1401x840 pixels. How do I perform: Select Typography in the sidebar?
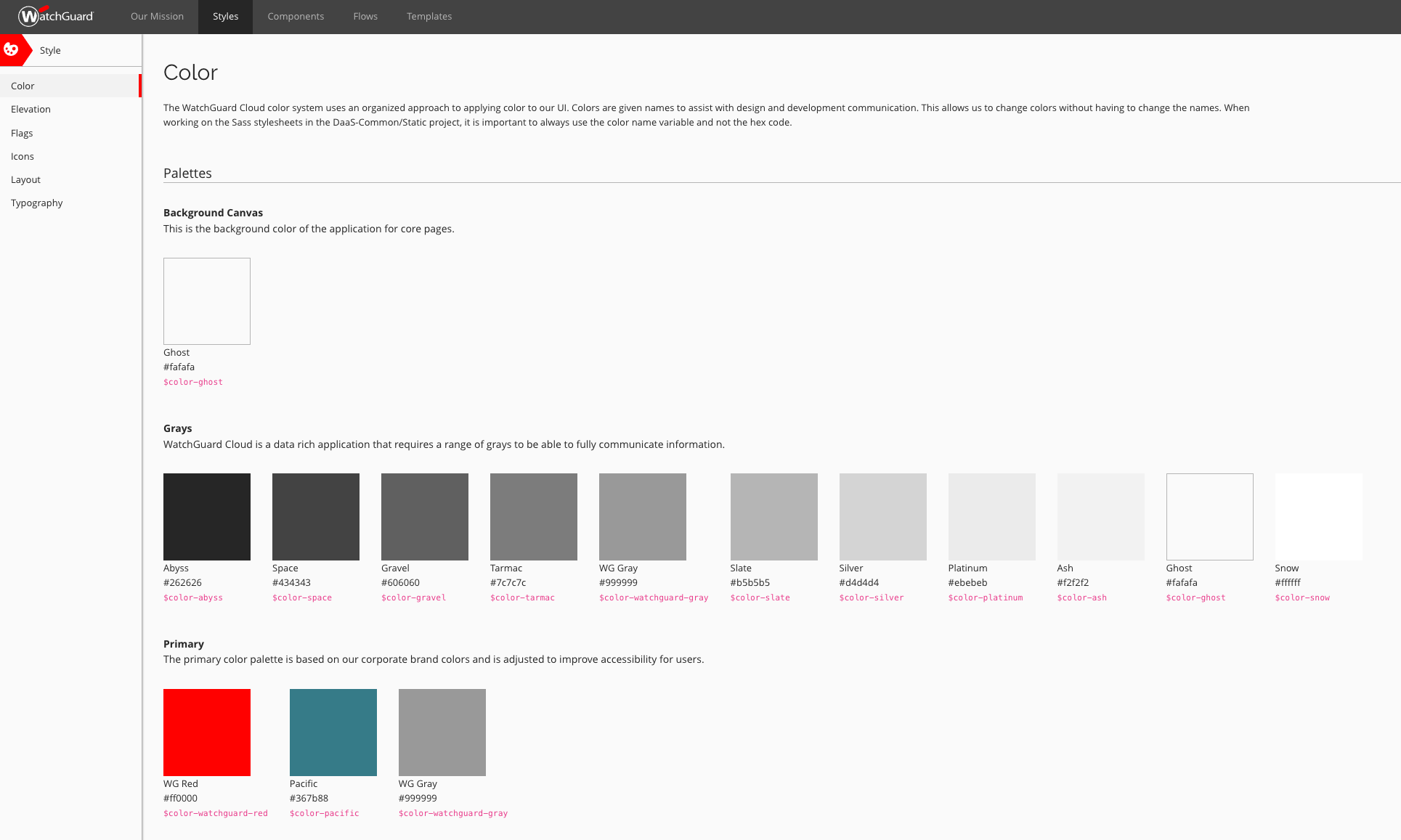[36, 203]
